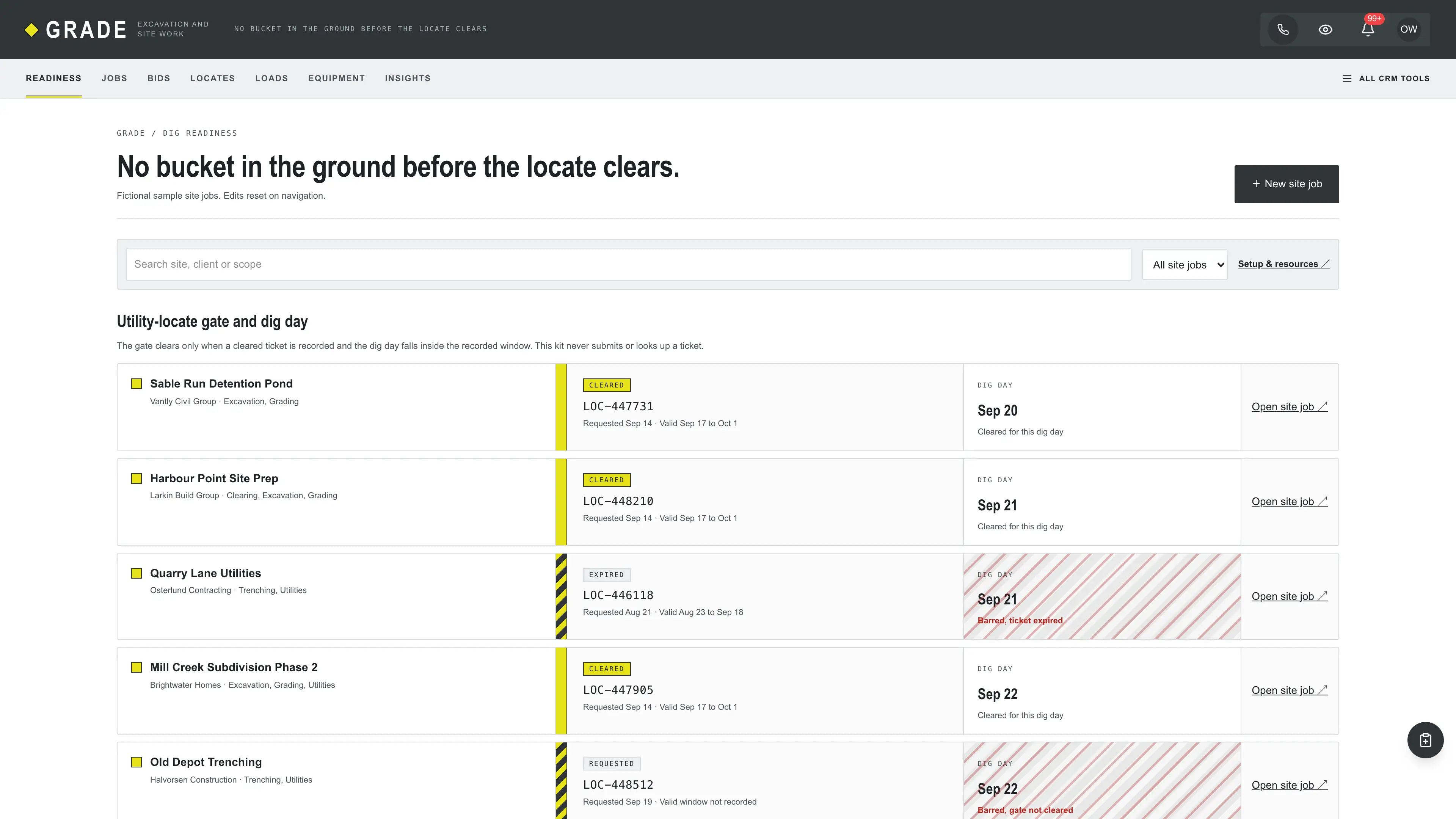Image resolution: width=1456 pixels, height=819 pixels.
Task: Expand the All site jobs dropdown
Action: (x=1185, y=265)
